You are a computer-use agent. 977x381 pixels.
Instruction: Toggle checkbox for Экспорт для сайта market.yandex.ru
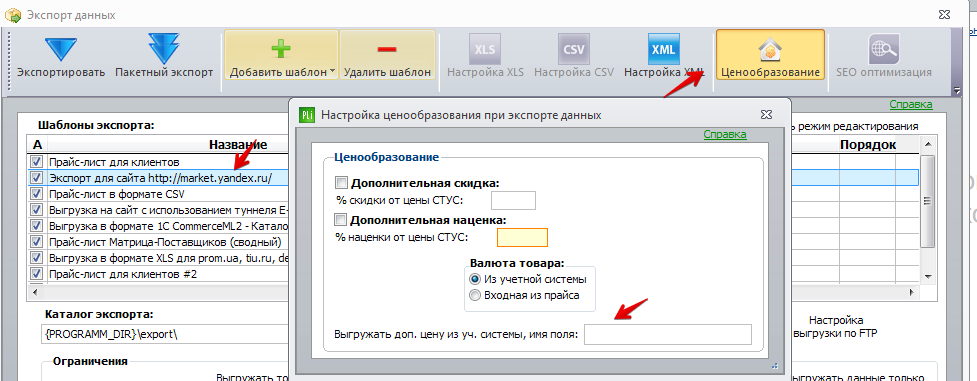[36, 178]
